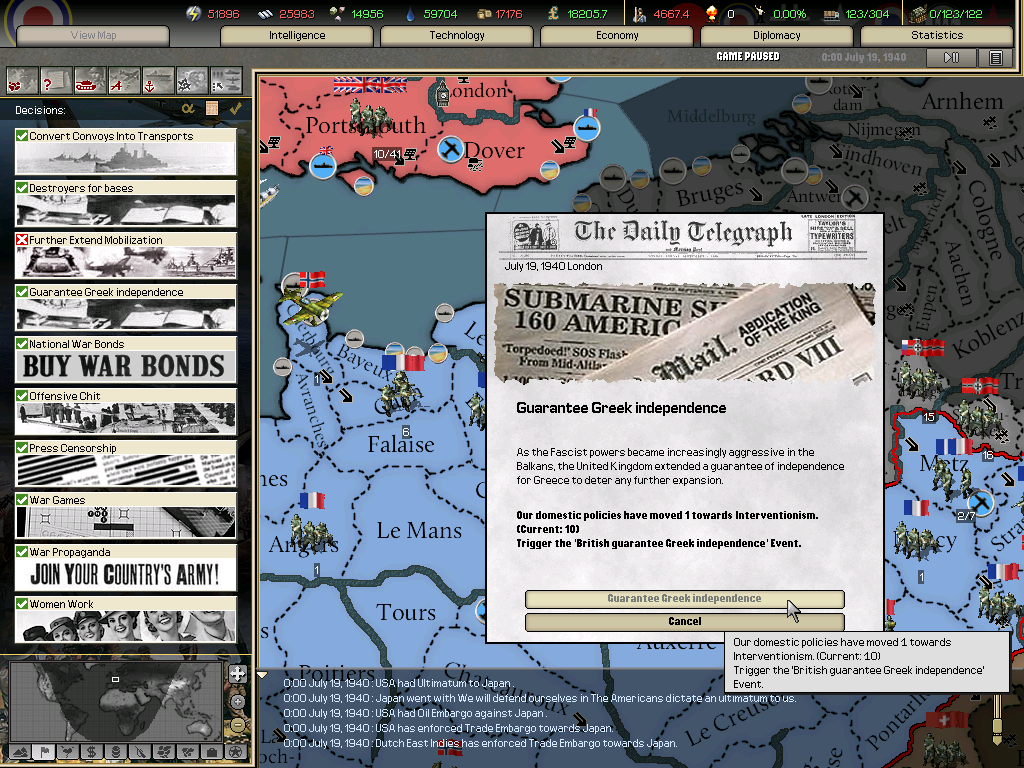
Task: Zoom in with the minimap plus button
Action: (238, 702)
